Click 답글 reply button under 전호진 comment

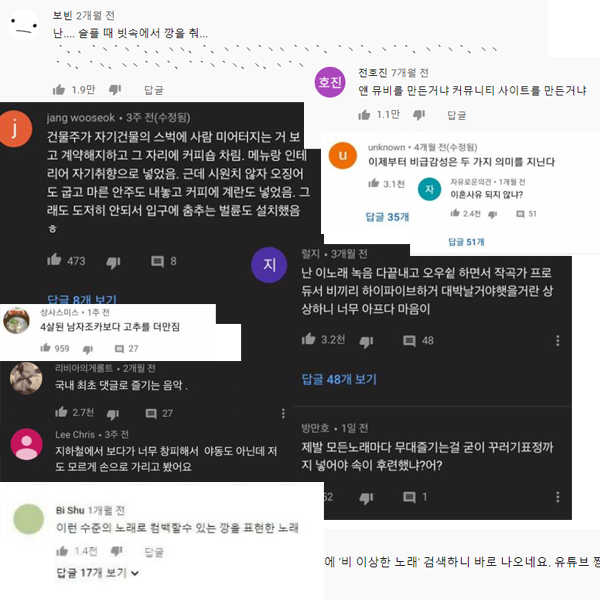pos(457,115)
